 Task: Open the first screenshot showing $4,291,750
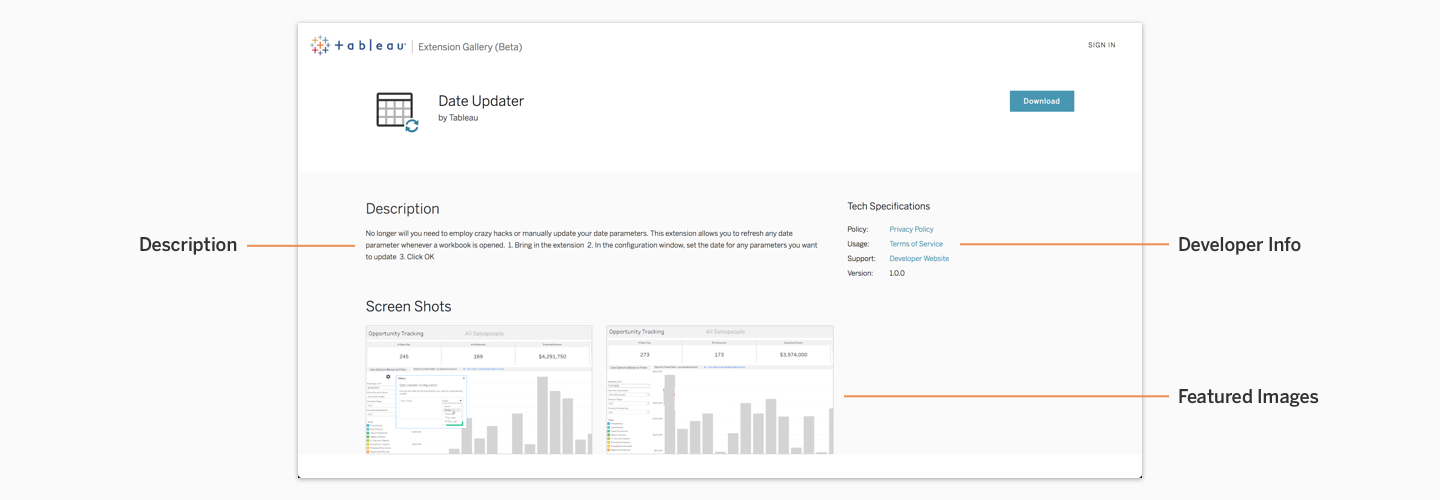coord(478,389)
